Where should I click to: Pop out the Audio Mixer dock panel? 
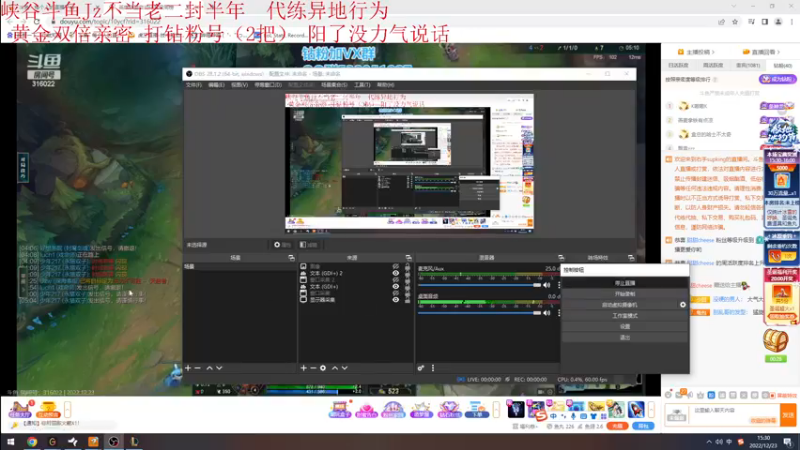pos(561,258)
